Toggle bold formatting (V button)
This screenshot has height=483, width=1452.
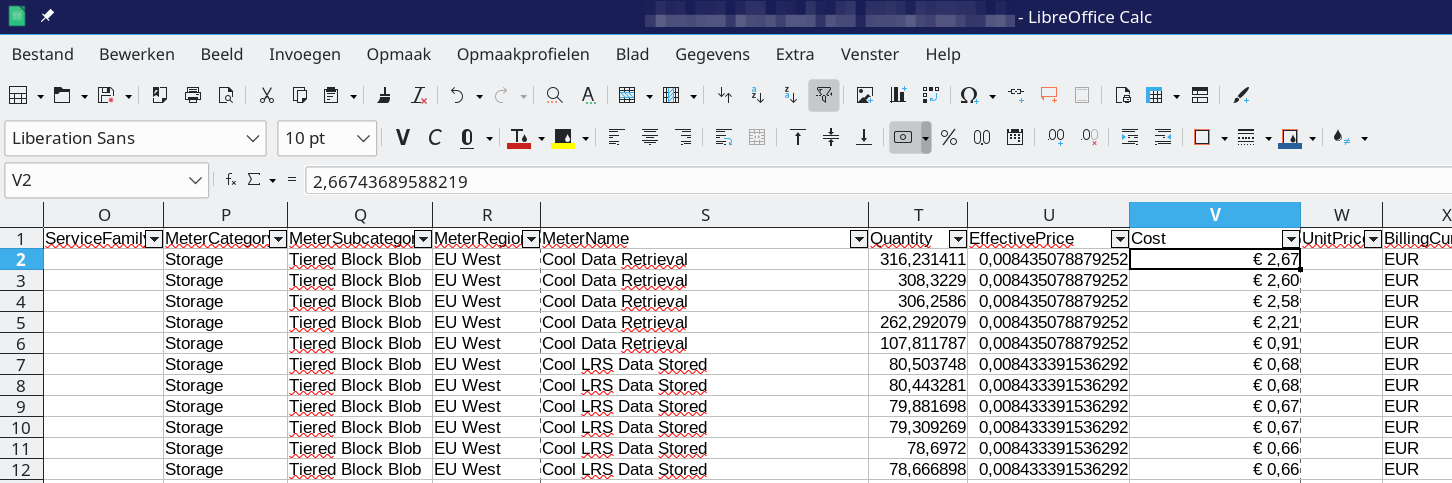click(x=402, y=138)
